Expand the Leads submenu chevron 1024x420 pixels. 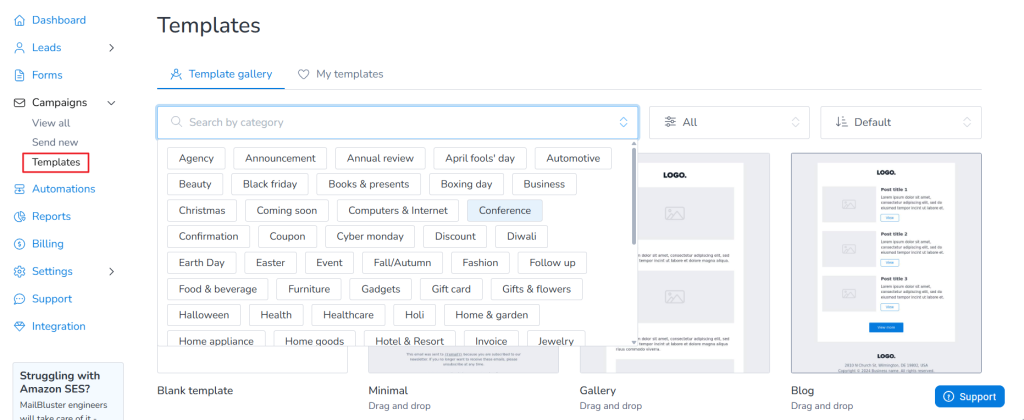(x=112, y=48)
